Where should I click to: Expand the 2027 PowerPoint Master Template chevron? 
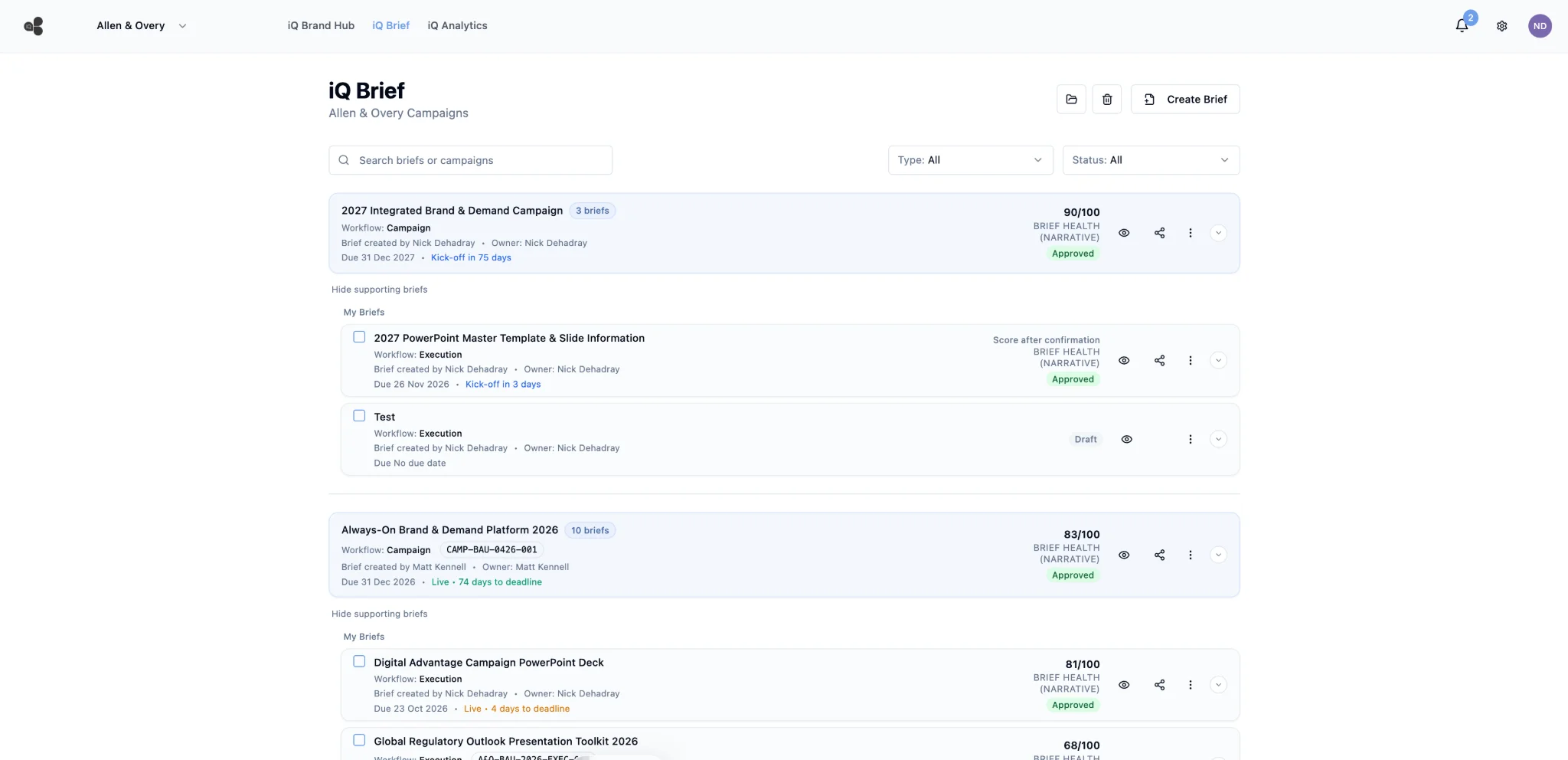tap(1218, 360)
